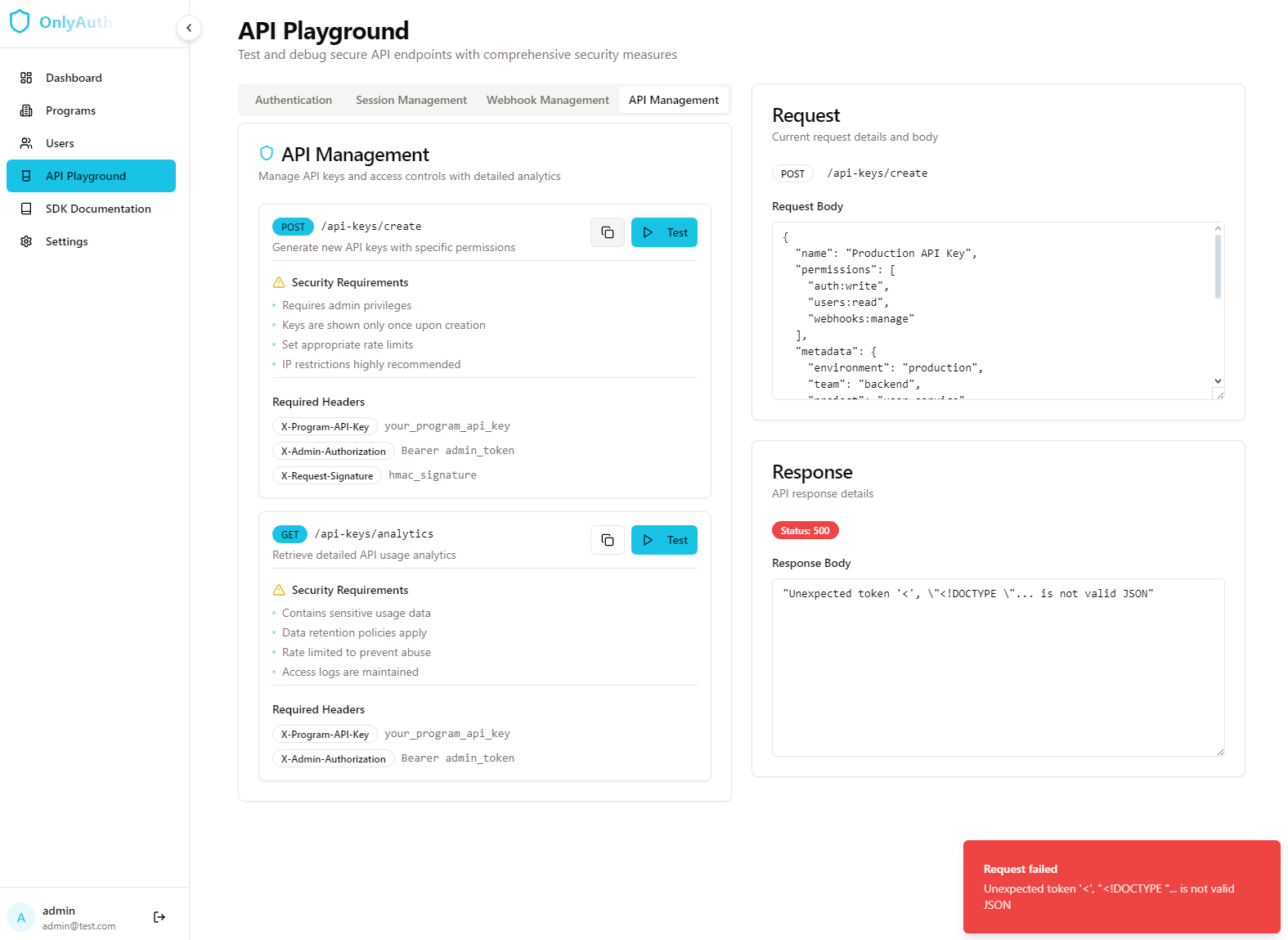Open the Users page
This screenshot has height=940, width=1288.
coord(91,143)
